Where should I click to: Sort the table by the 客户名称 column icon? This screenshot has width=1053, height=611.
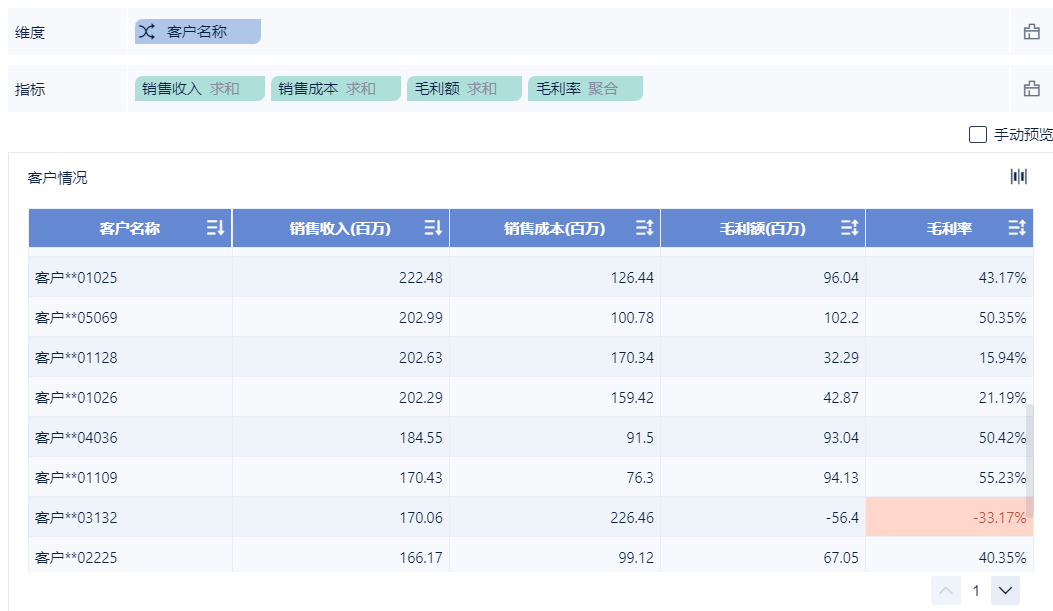pyautogui.click(x=216, y=228)
